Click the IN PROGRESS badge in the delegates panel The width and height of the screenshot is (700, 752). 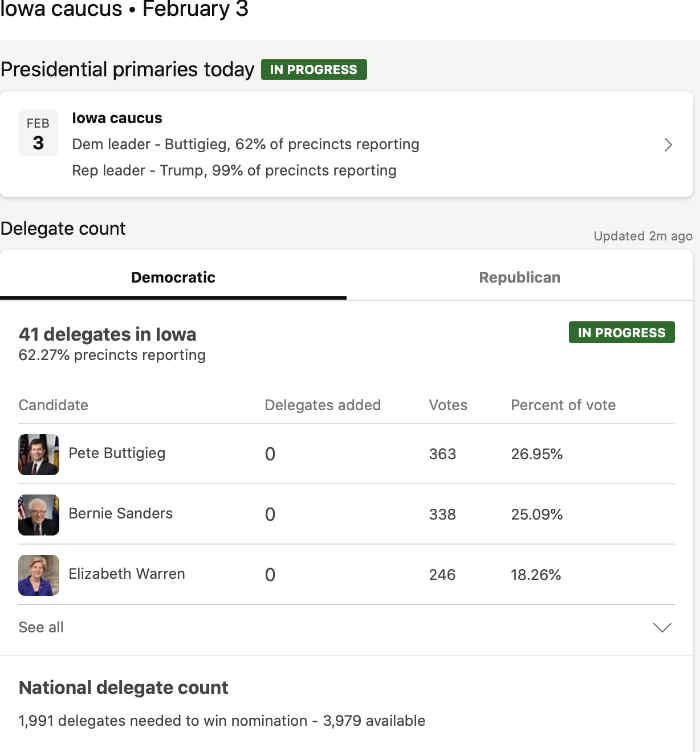621,332
